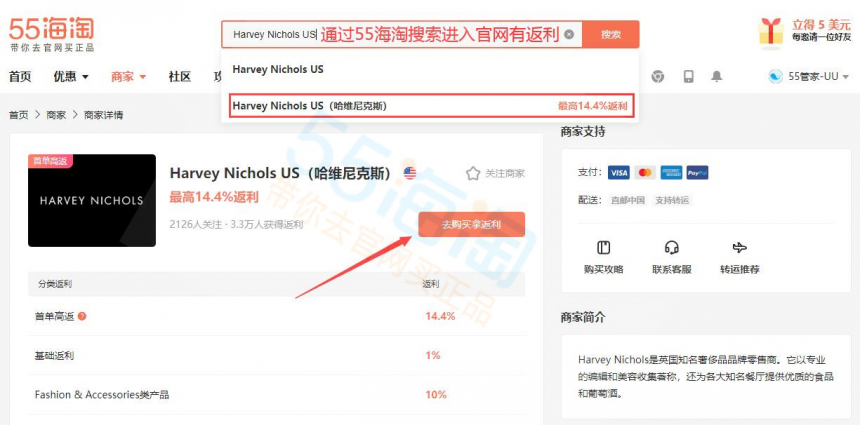Click the 1% rebate value
Screen dimensions: 860x425
(433, 355)
